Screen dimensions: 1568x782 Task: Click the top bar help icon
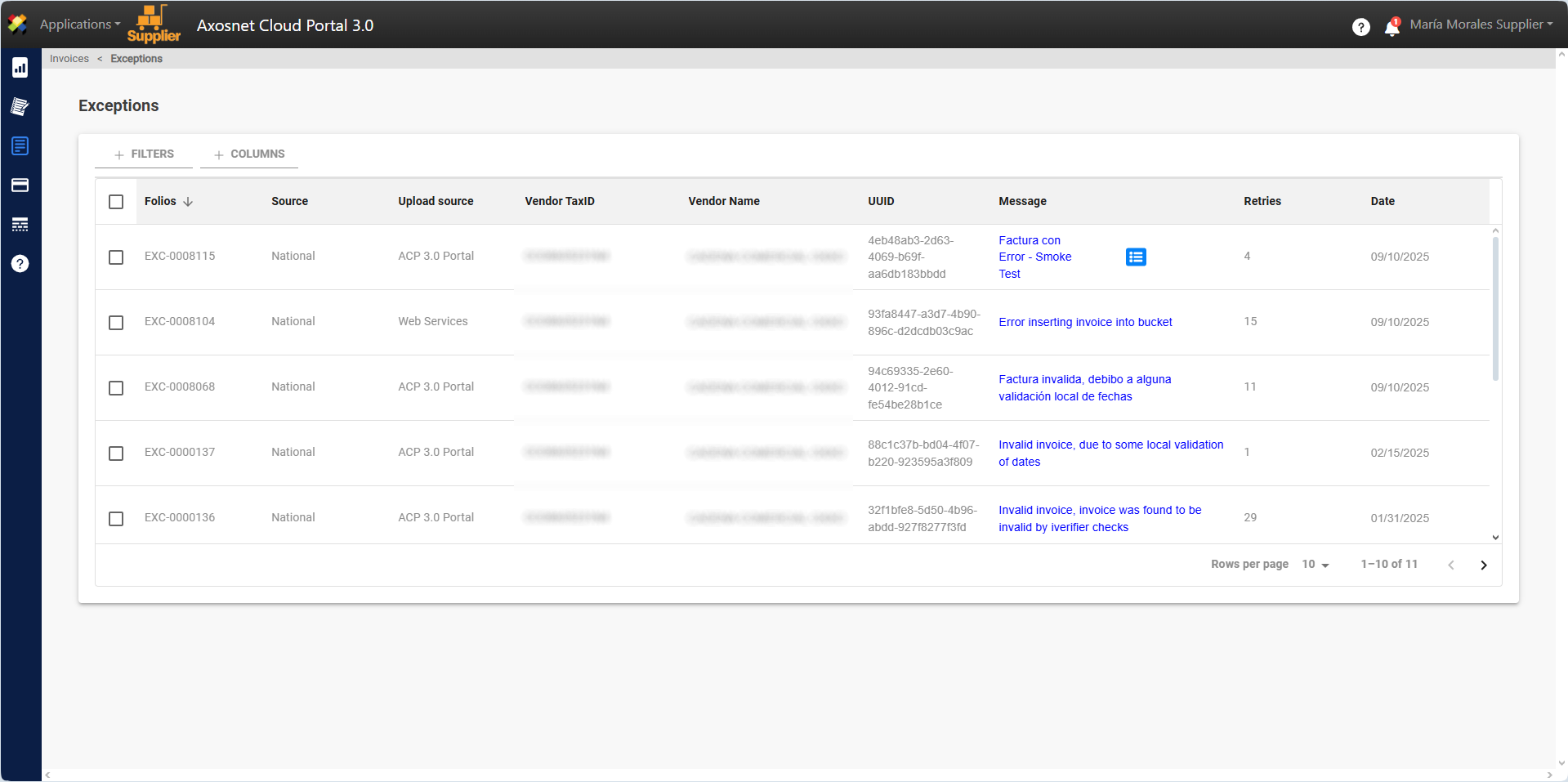coord(1360,27)
